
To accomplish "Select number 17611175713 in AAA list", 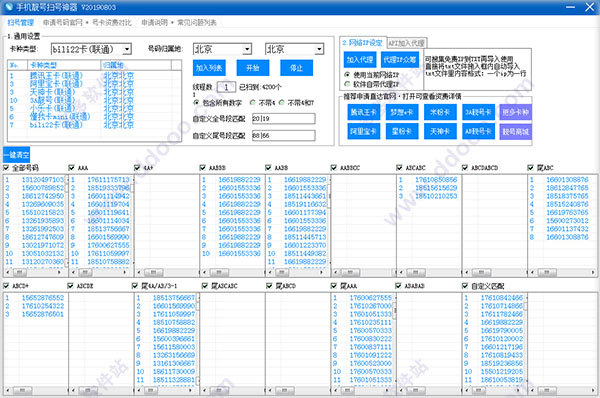I will coord(108,179).
